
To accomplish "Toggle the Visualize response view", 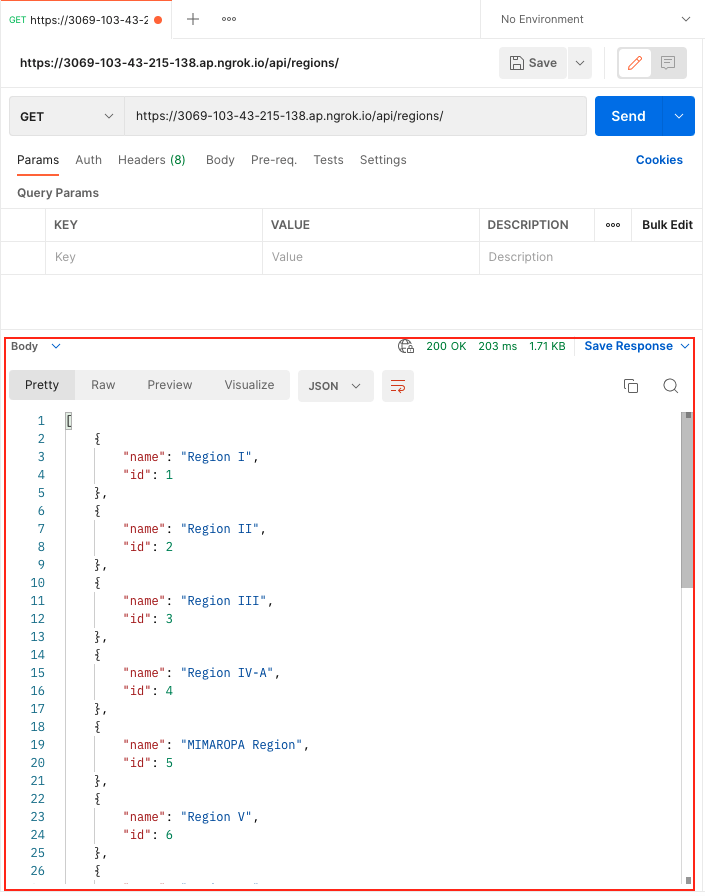I will [x=249, y=385].
